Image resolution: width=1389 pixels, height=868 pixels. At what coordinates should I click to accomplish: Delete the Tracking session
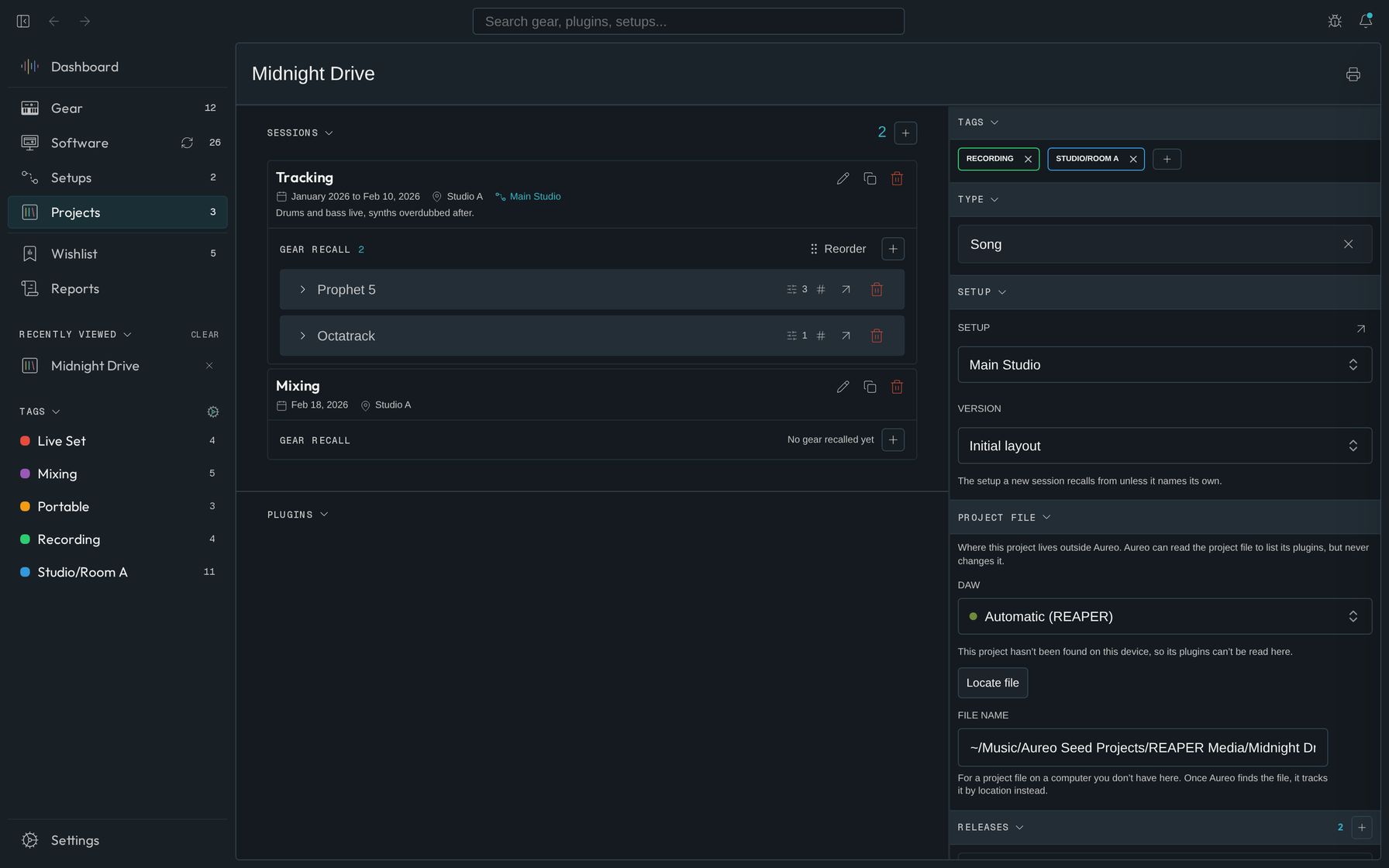click(897, 179)
